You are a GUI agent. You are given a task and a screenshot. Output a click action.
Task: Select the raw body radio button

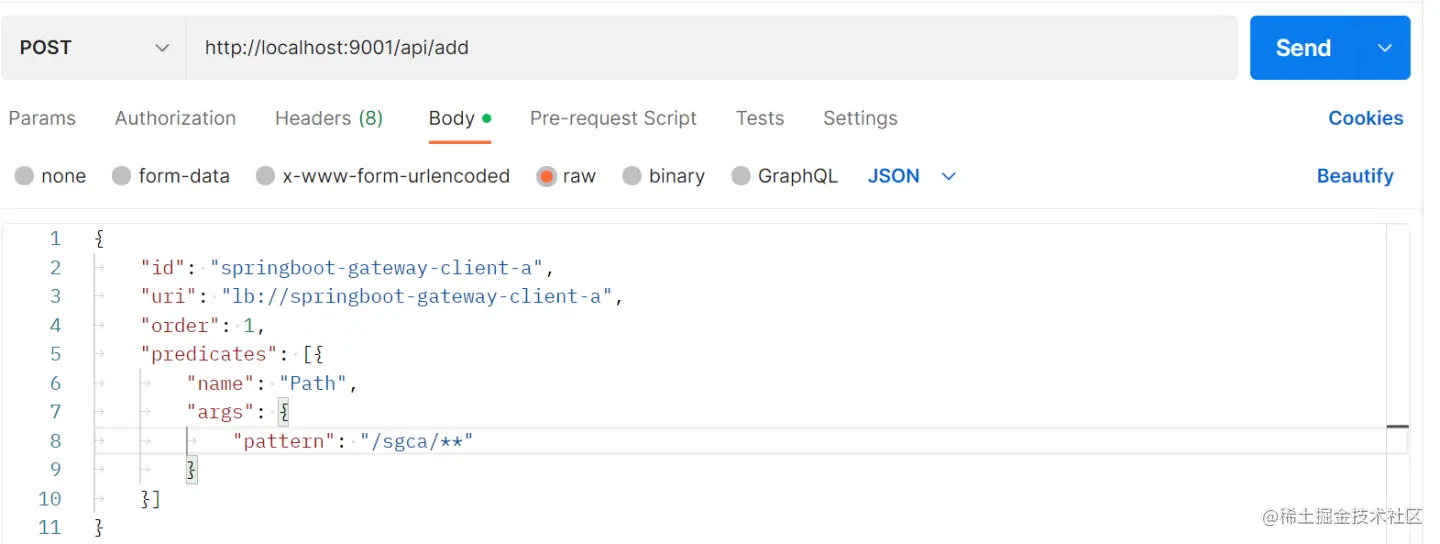click(x=546, y=176)
